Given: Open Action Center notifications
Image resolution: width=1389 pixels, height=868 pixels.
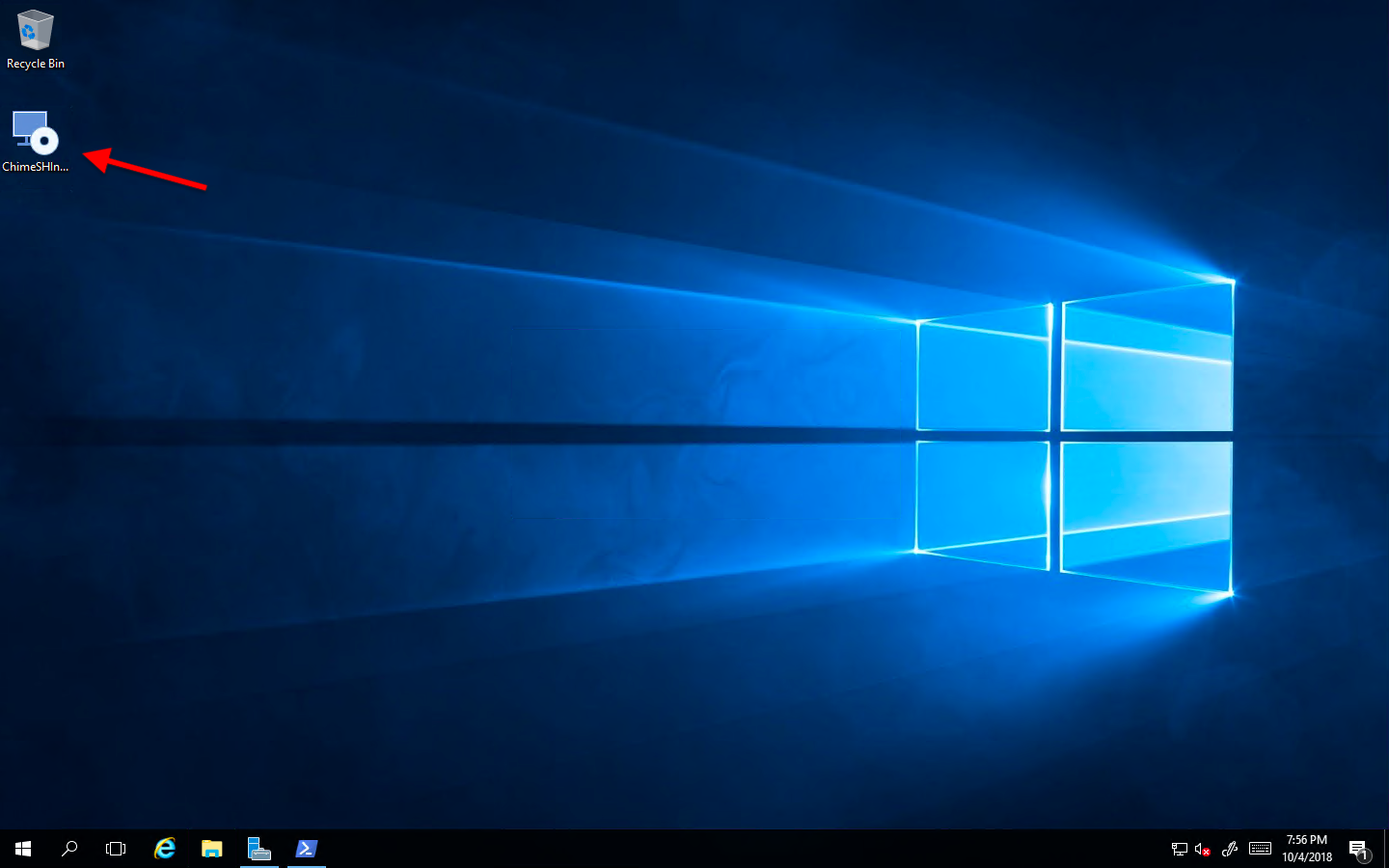Looking at the screenshot, I should coord(1359,849).
